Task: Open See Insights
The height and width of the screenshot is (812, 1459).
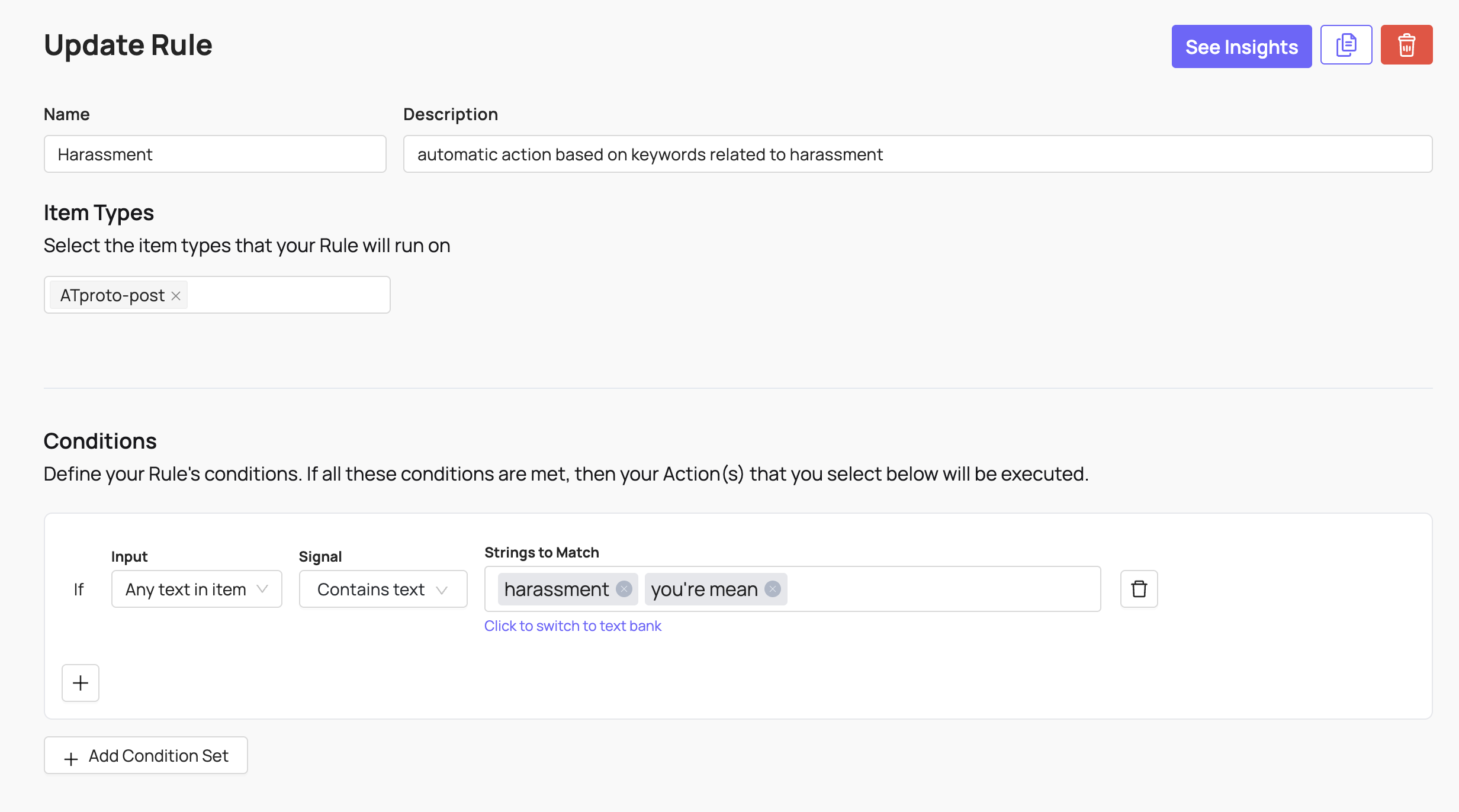Action: [1242, 47]
